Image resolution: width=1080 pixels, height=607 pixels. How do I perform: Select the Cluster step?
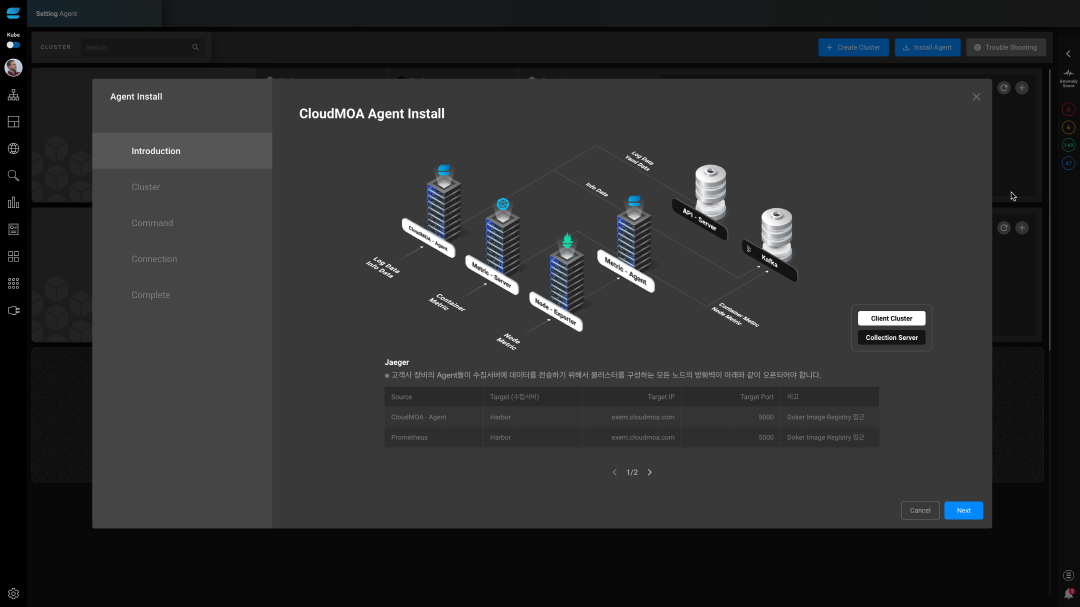point(183,187)
